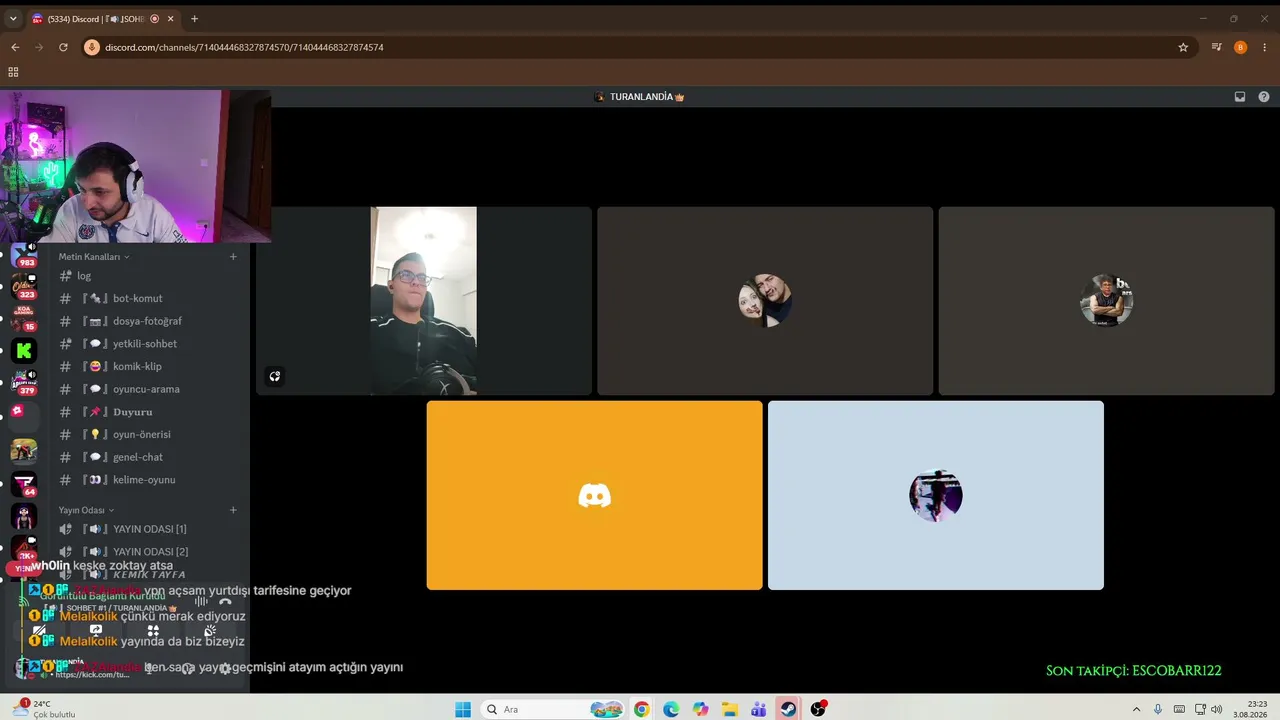The height and width of the screenshot is (720, 1280).
Task: Click the Chrome media control icon
Action: [x=1217, y=47]
